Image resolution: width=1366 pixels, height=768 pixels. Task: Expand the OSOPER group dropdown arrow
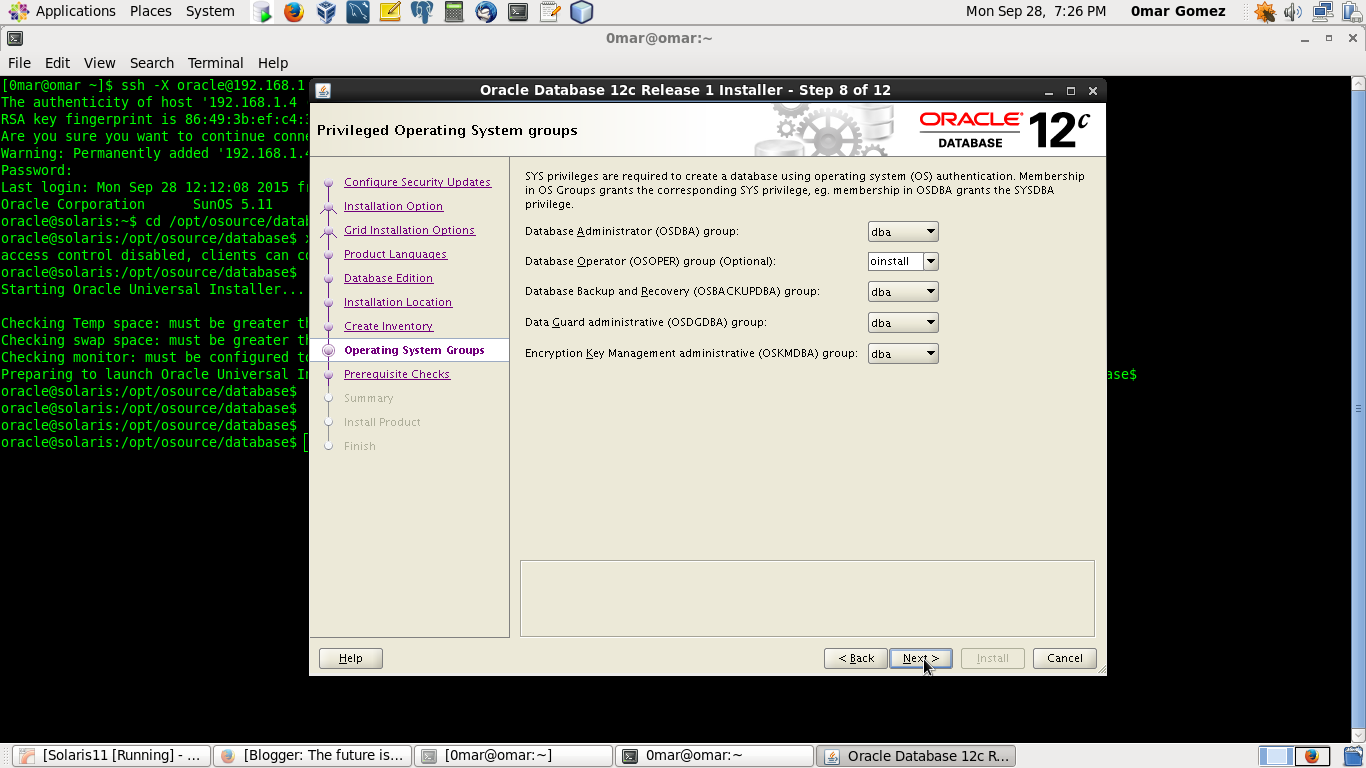tap(930, 261)
